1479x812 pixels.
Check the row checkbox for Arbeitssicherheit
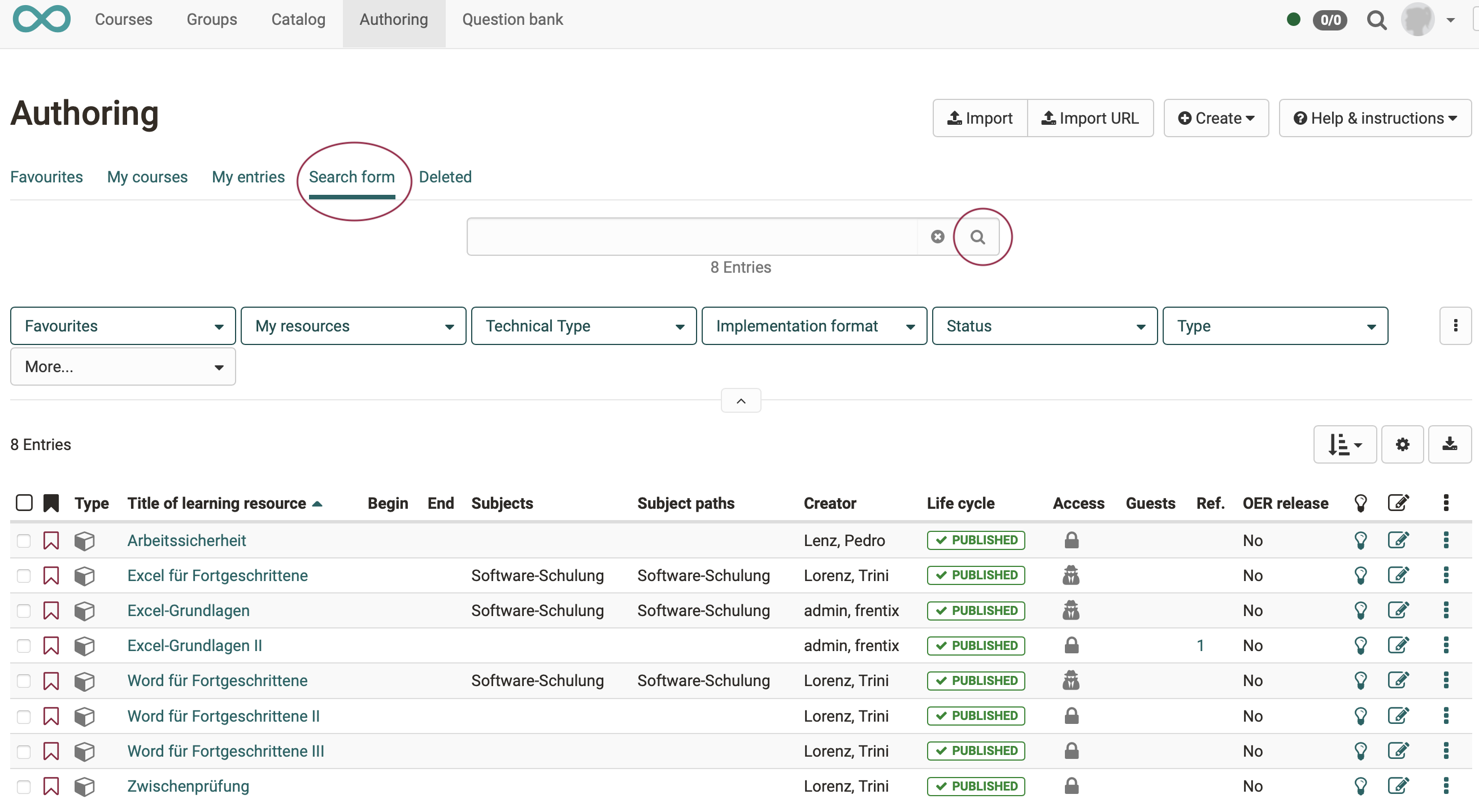coord(24,540)
